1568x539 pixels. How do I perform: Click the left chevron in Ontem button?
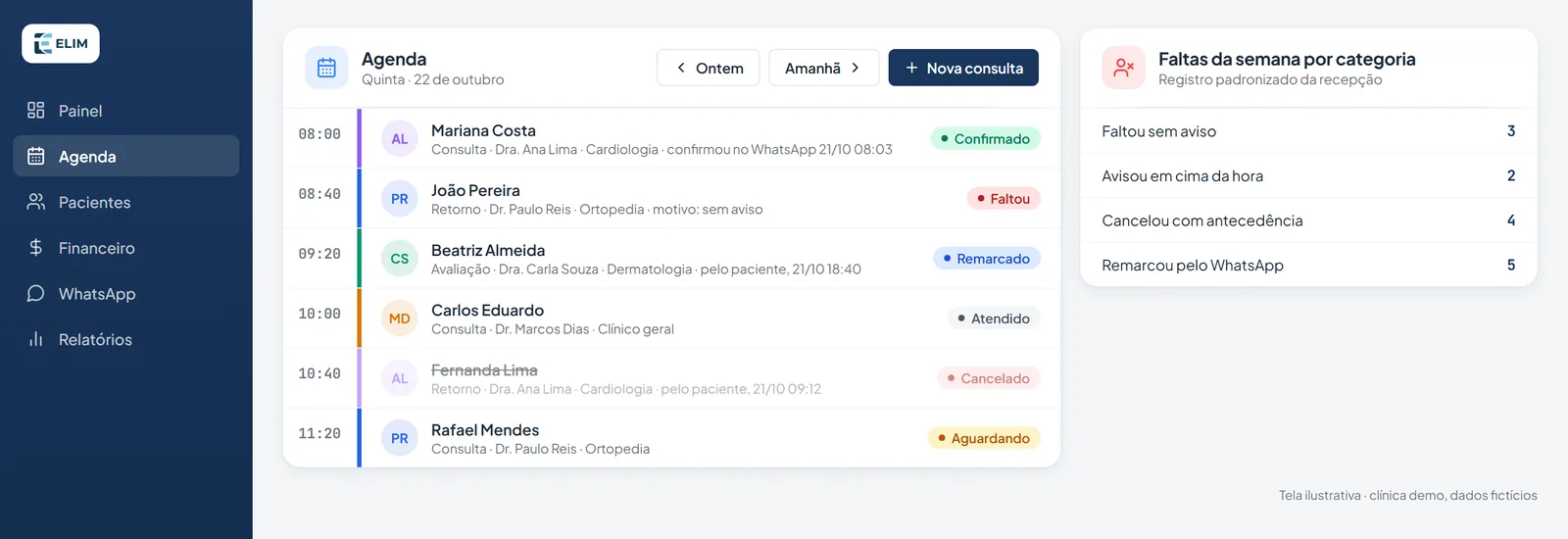[x=681, y=68]
